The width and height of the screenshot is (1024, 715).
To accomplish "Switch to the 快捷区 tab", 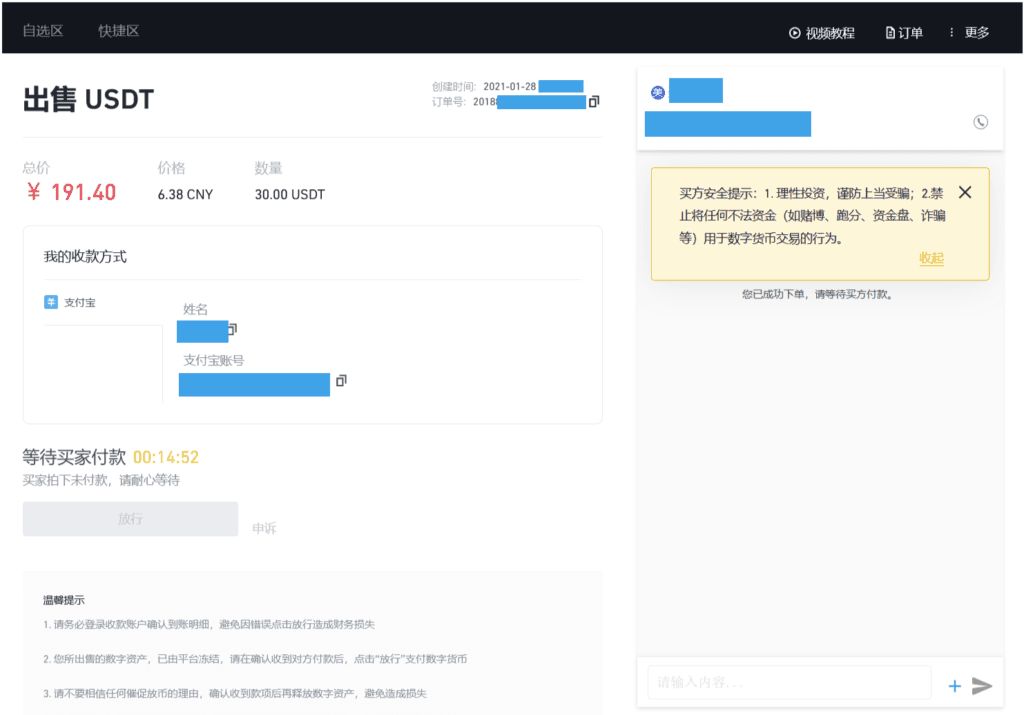I will 118,30.
